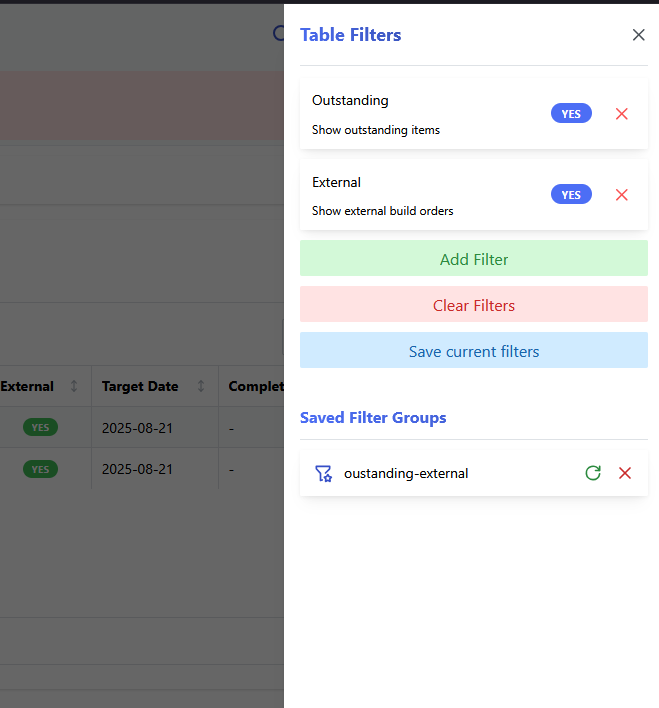Click the Add Filter button
The image size is (659, 708).
(x=474, y=258)
